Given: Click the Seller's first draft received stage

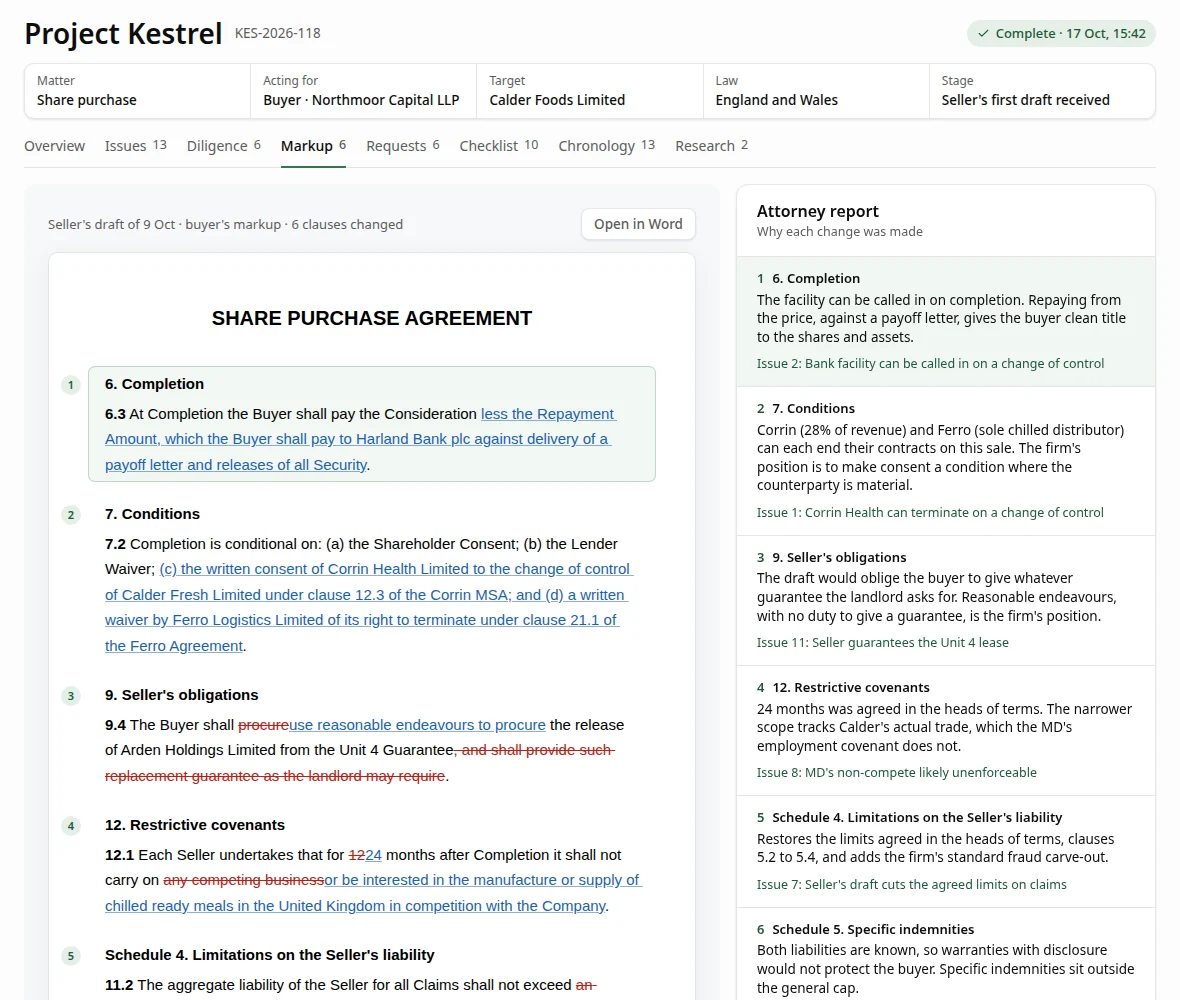Looking at the screenshot, I should (1025, 100).
